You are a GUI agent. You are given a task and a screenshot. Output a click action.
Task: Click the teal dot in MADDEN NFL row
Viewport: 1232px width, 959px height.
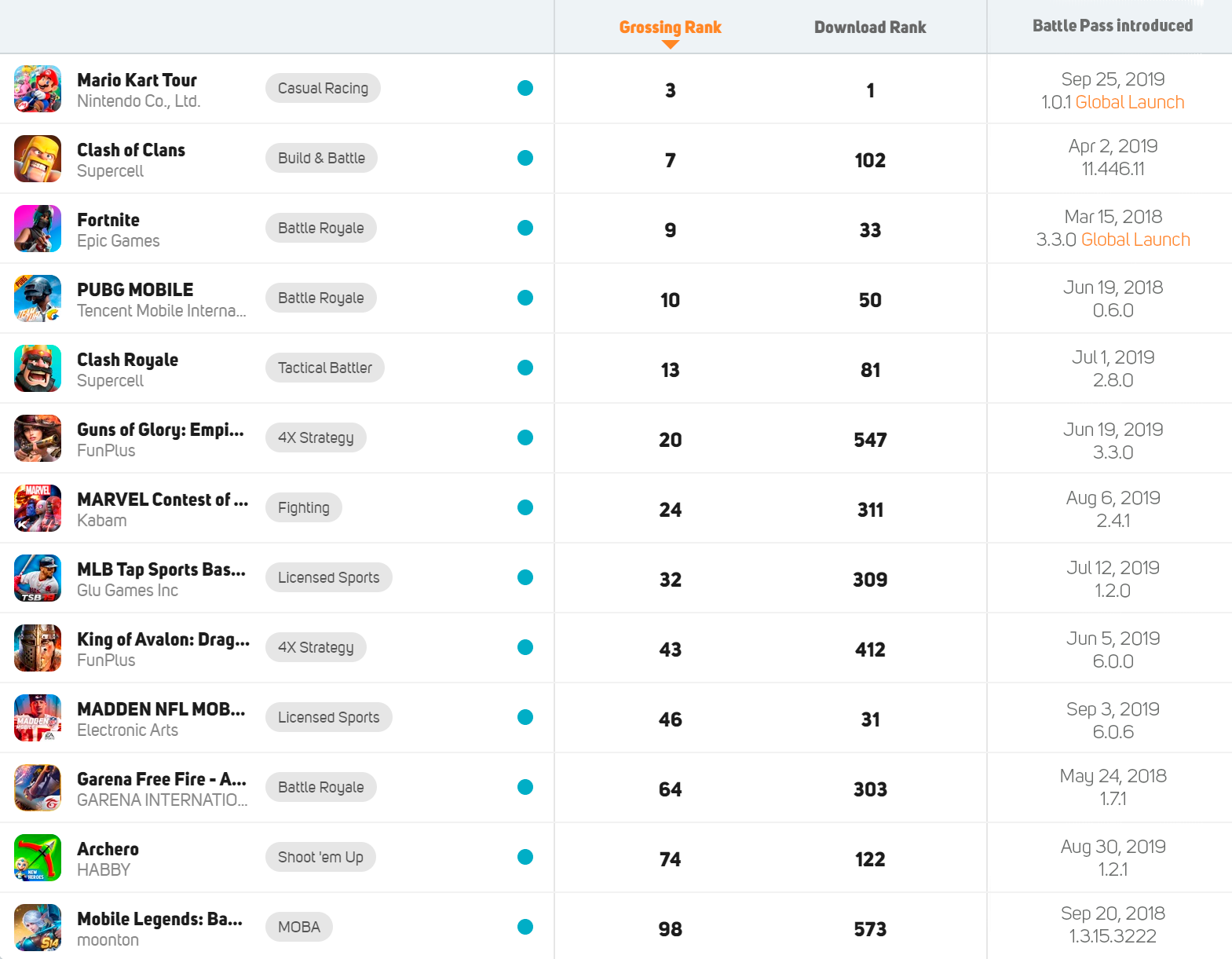tap(525, 717)
